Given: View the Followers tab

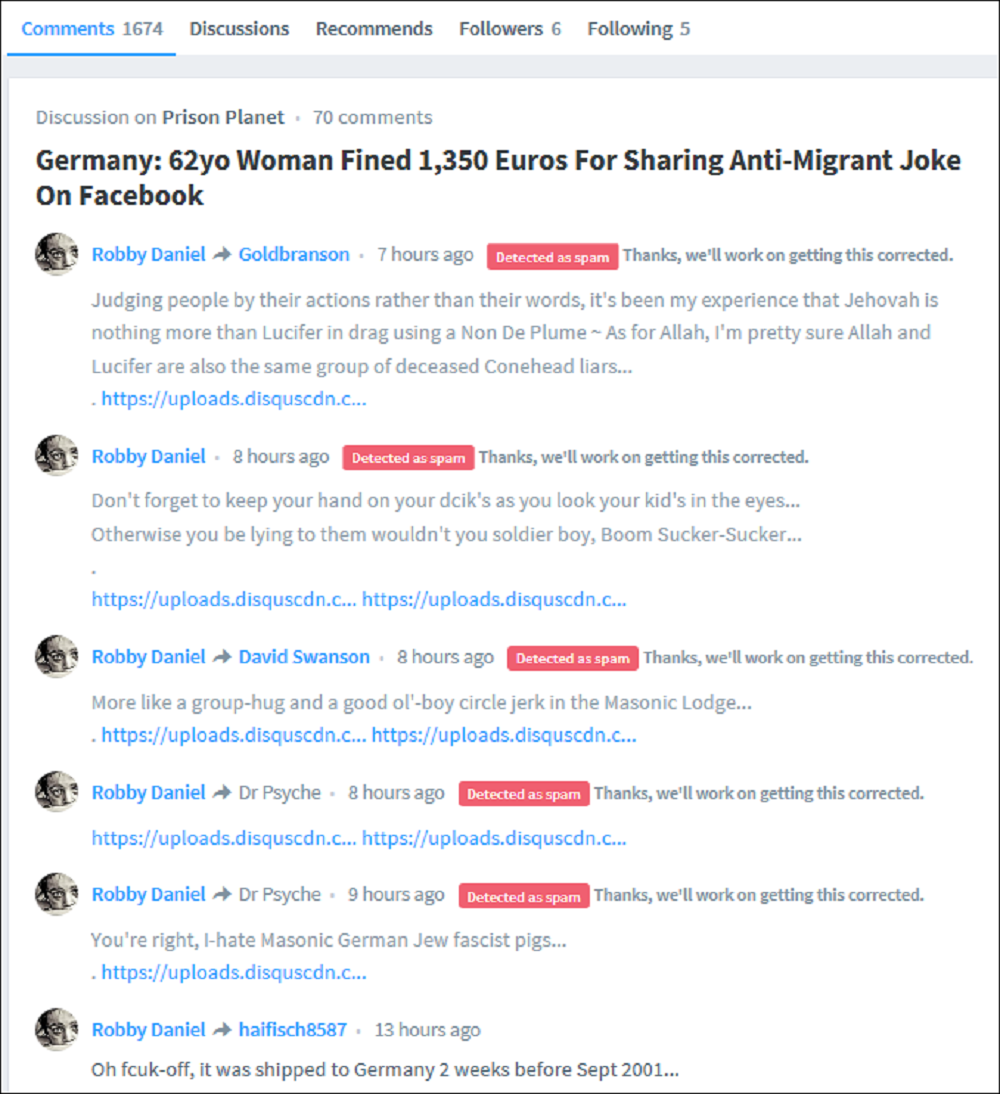Looking at the screenshot, I should click(509, 29).
